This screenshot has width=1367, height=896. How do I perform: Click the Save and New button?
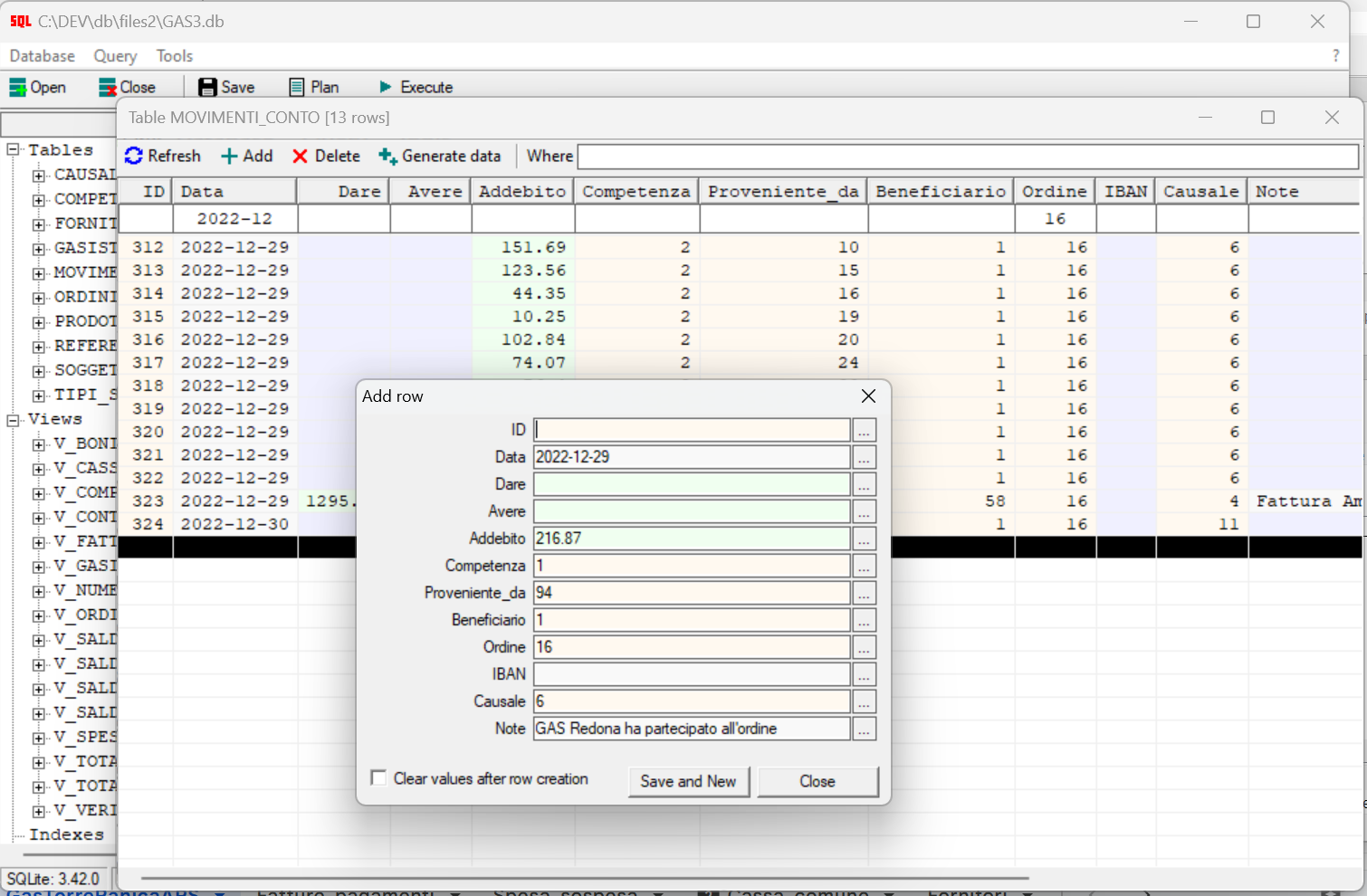[689, 781]
